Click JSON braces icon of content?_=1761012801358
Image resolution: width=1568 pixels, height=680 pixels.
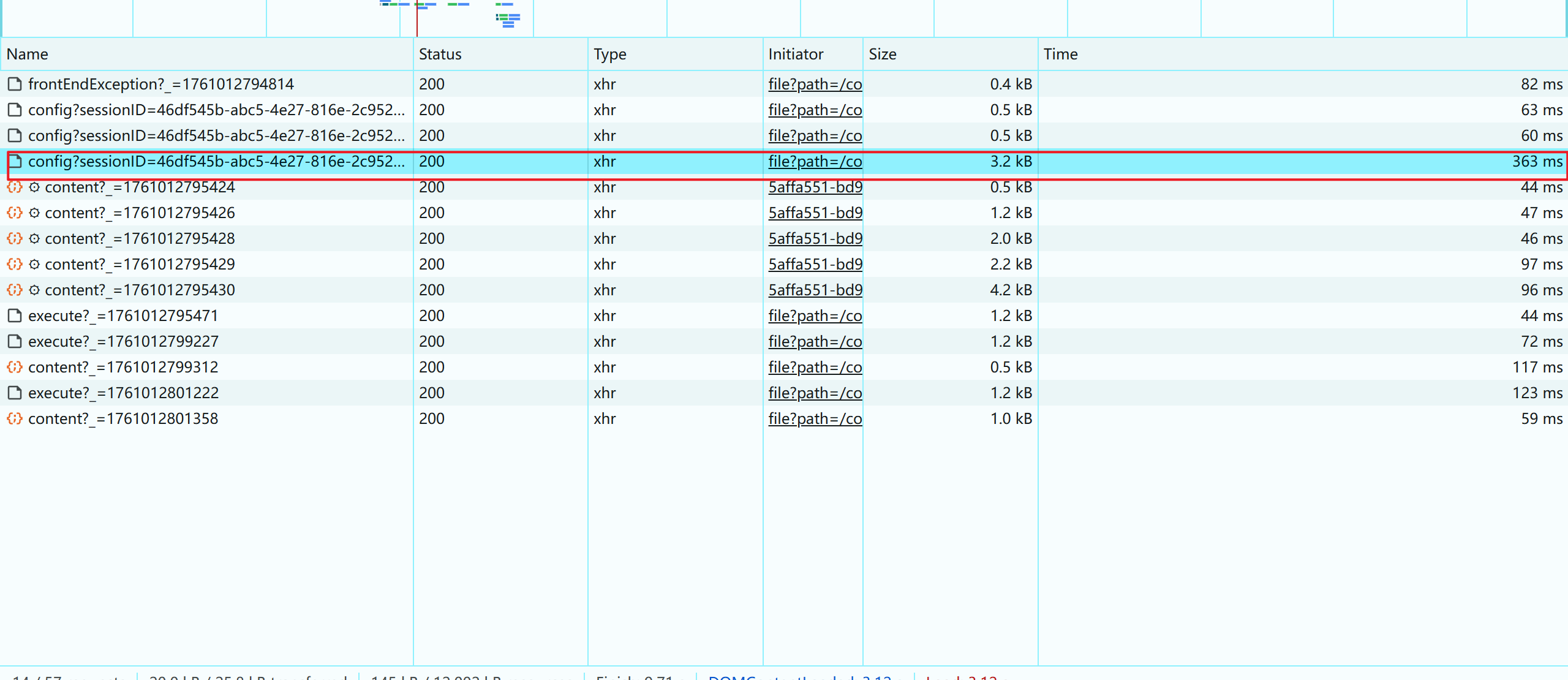[x=15, y=419]
